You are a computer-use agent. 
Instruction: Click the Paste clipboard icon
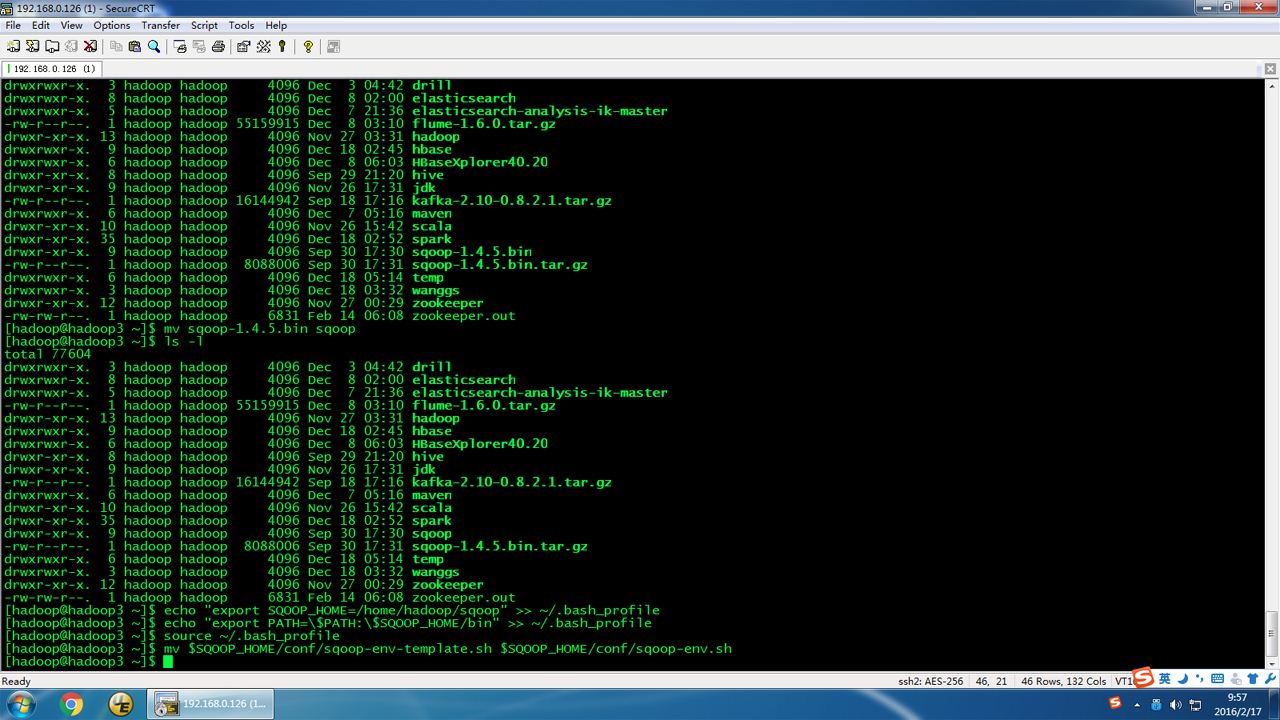pos(135,46)
